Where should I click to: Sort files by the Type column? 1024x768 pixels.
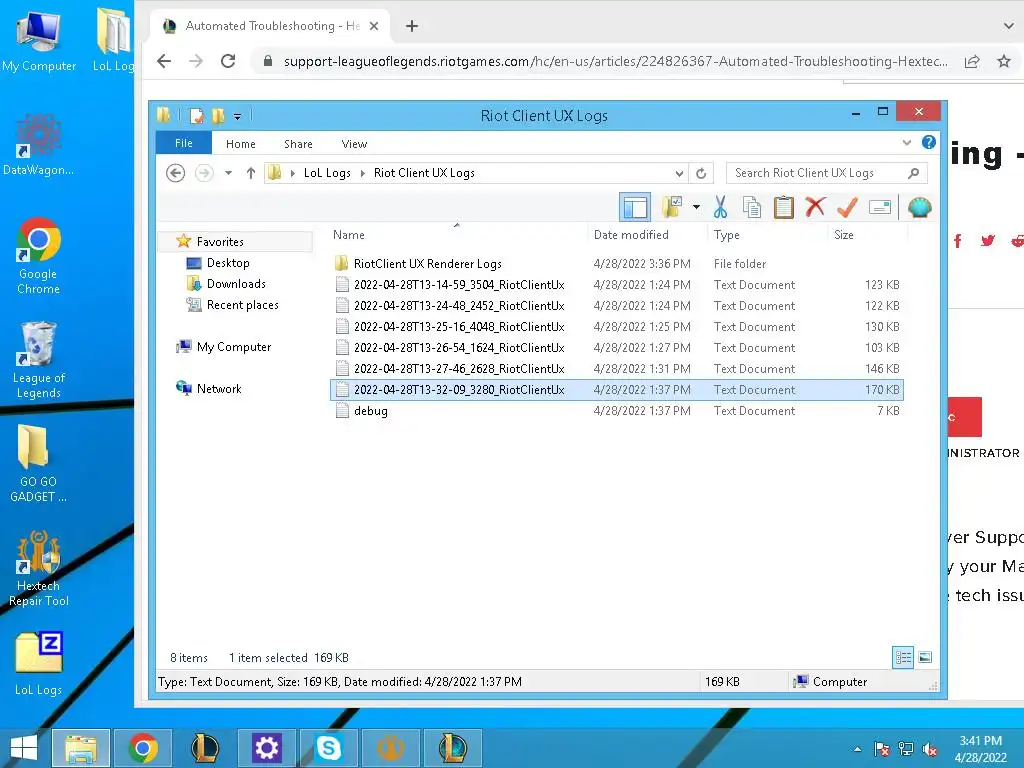726,234
